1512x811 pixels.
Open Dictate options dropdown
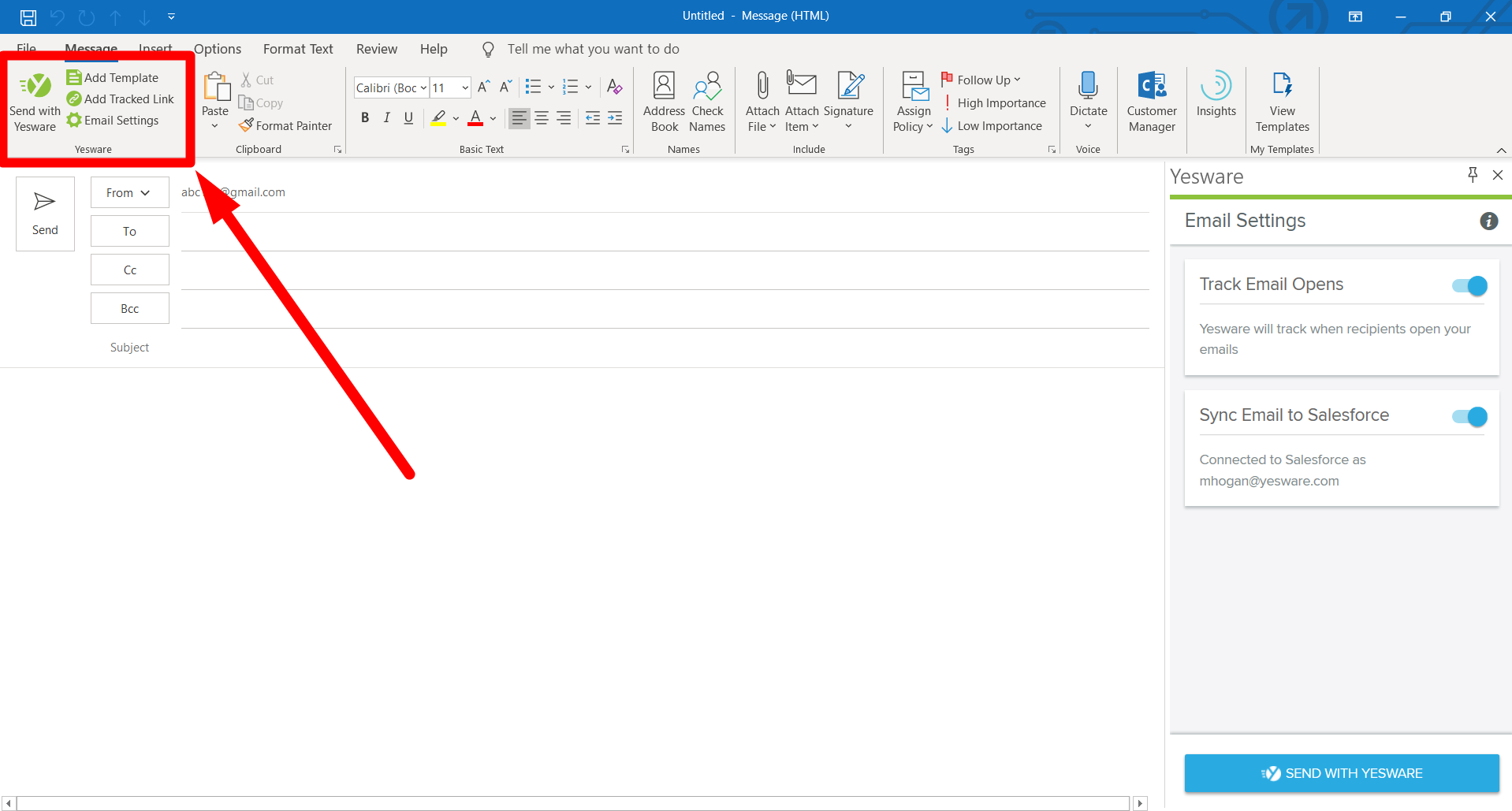[1088, 126]
